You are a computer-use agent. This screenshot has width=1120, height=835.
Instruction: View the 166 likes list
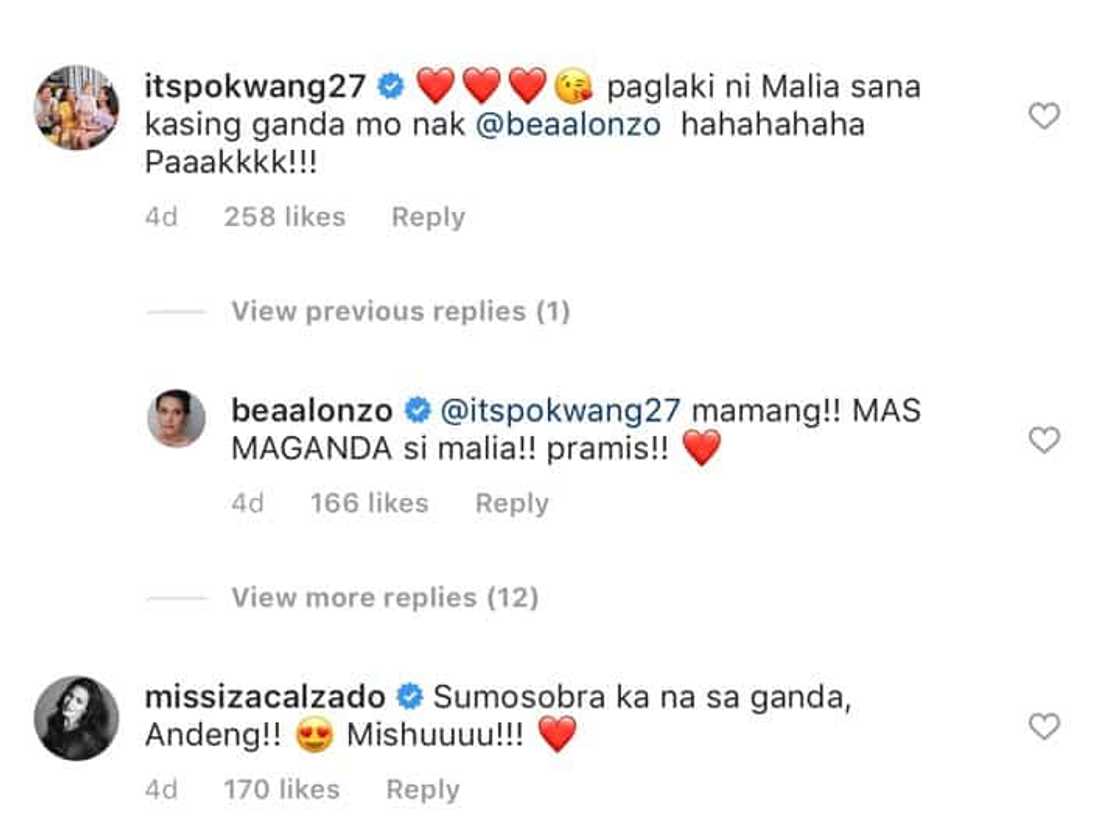tap(369, 503)
